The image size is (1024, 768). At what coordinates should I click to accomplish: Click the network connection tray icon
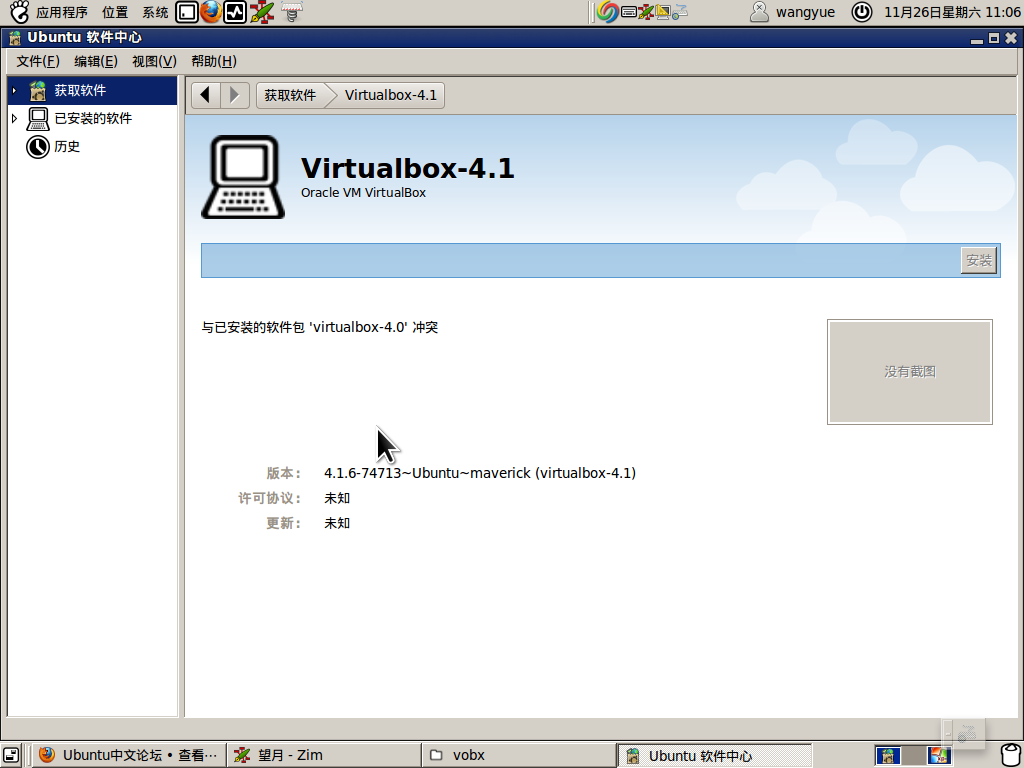[680, 12]
